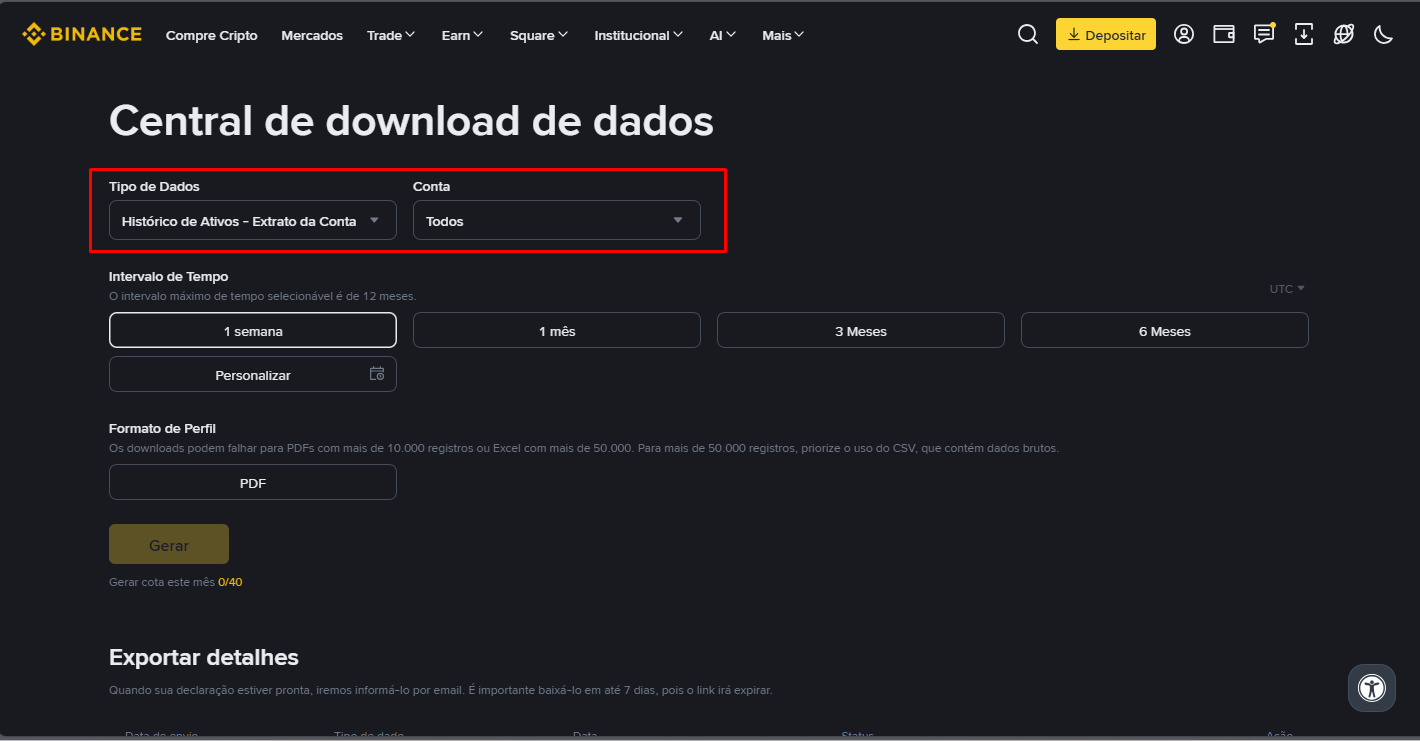Image resolution: width=1420 pixels, height=741 pixels.
Task: Choose Personalizar custom date range
Action: (x=253, y=375)
